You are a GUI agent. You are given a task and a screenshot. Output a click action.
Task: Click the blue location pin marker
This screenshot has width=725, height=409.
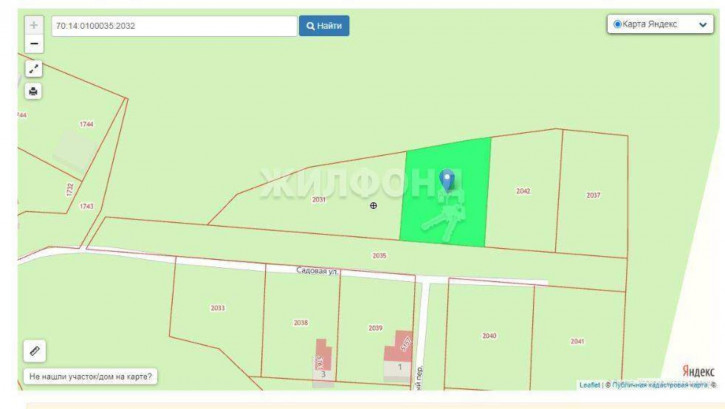click(447, 180)
